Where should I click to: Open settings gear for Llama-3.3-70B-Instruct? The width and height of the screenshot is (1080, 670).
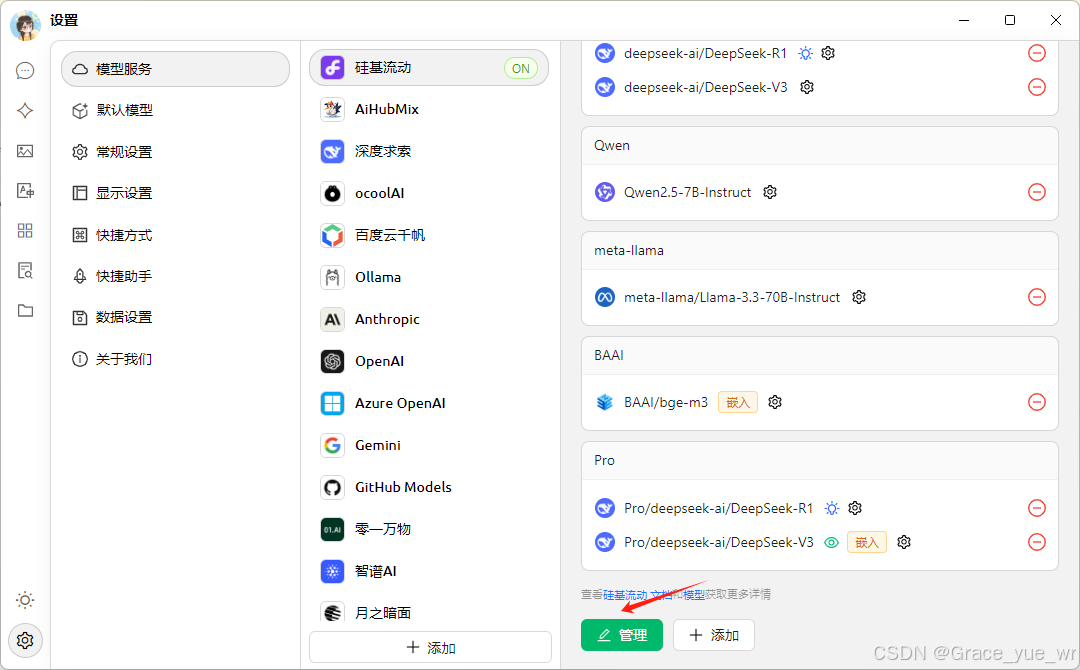859,297
